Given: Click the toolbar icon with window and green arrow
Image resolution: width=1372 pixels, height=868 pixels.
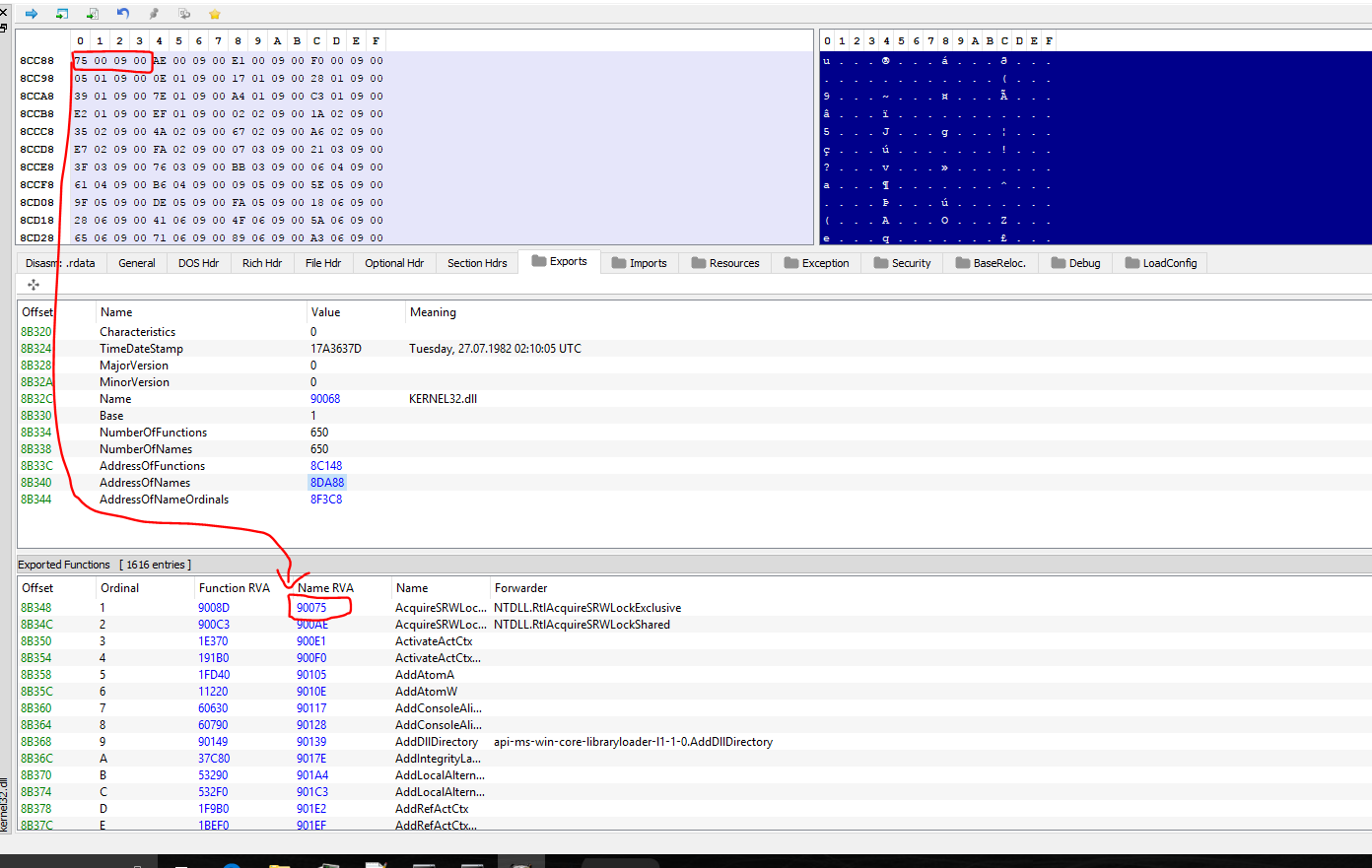Looking at the screenshot, I should point(62,14).
